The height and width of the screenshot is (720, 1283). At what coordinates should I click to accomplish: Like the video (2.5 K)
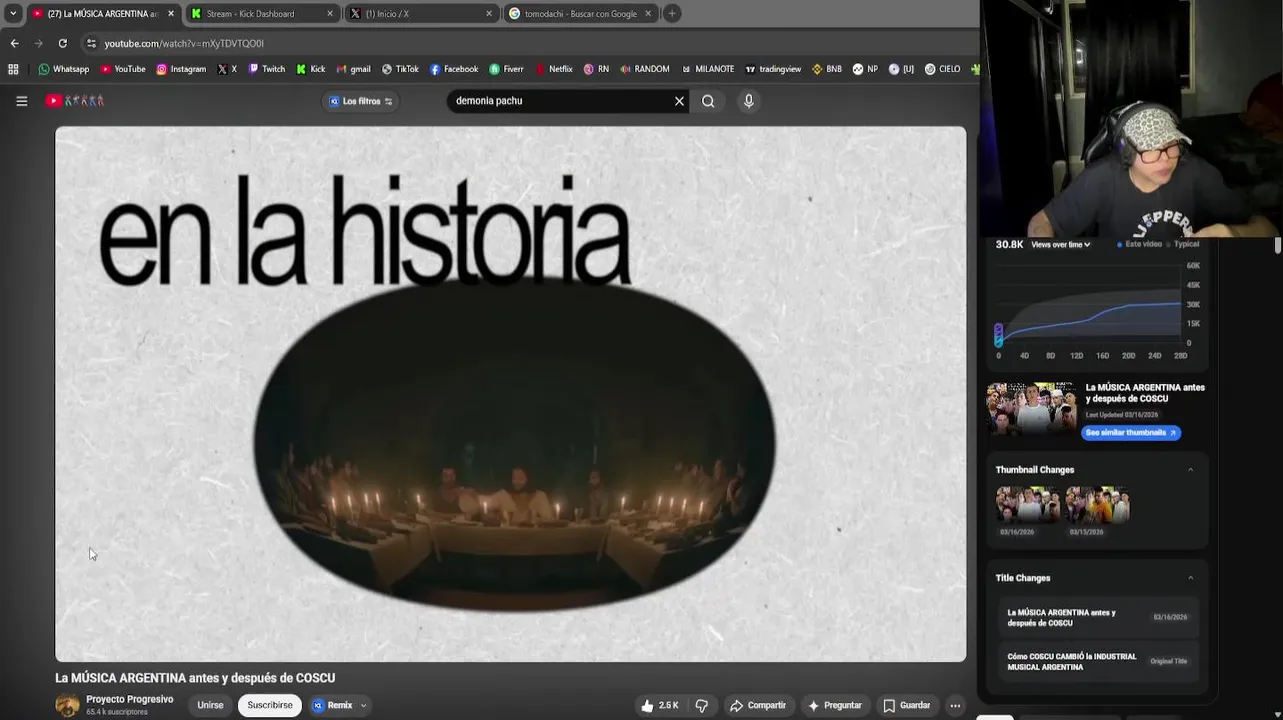pyautogui.click(x=660, y=705)
